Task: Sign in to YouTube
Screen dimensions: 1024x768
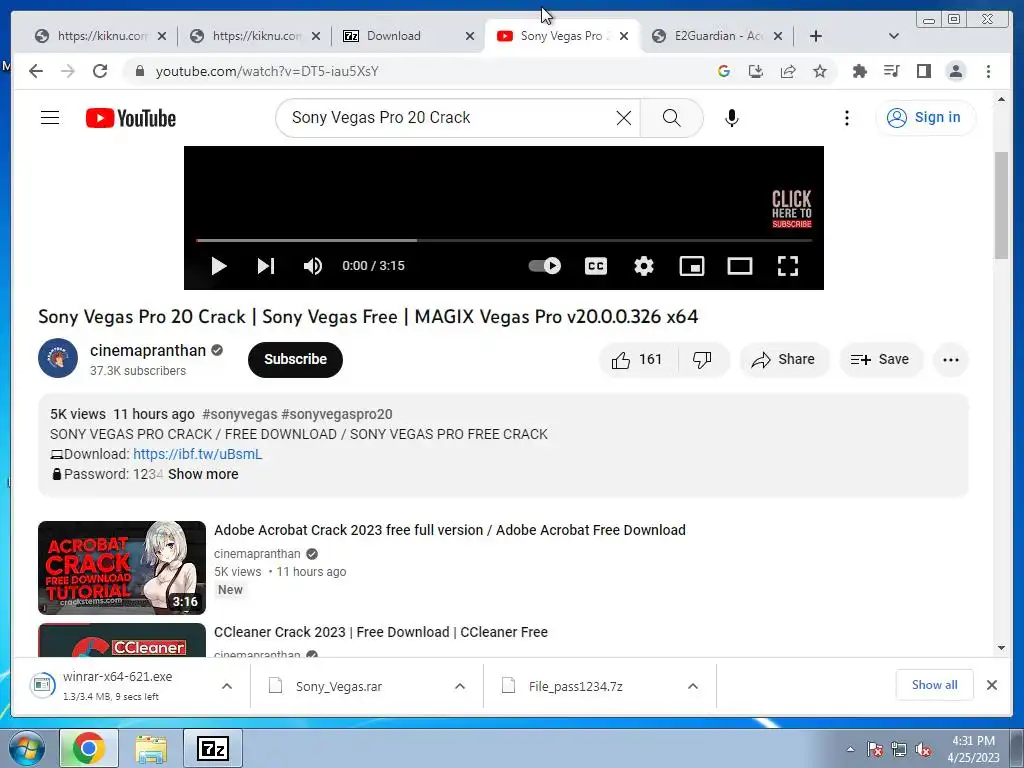Action: 925,118
